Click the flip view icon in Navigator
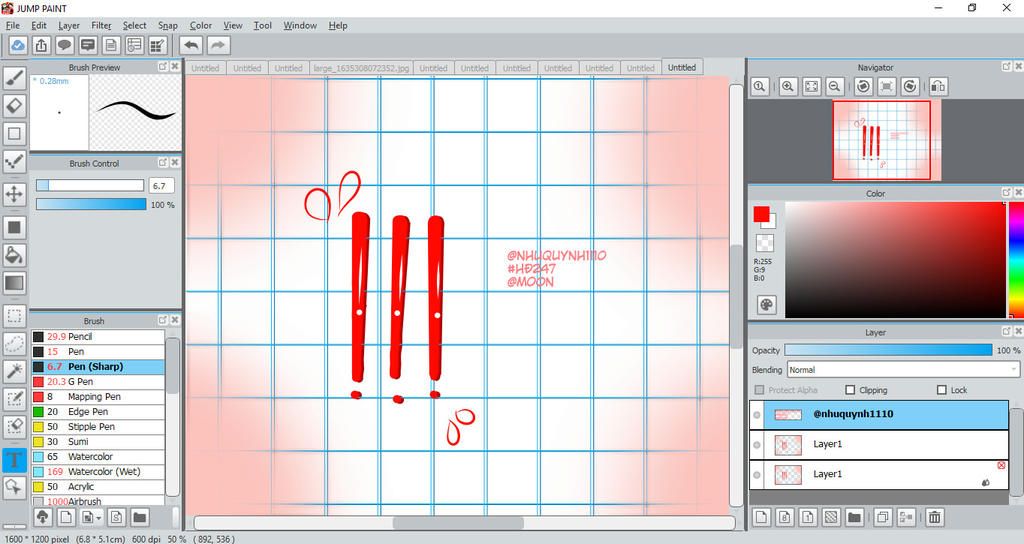1024x544 pixels. 938,86
